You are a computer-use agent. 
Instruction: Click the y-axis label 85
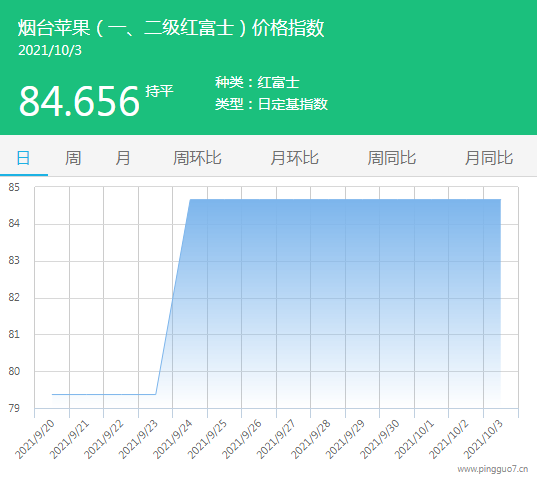[x=14, y=187]
